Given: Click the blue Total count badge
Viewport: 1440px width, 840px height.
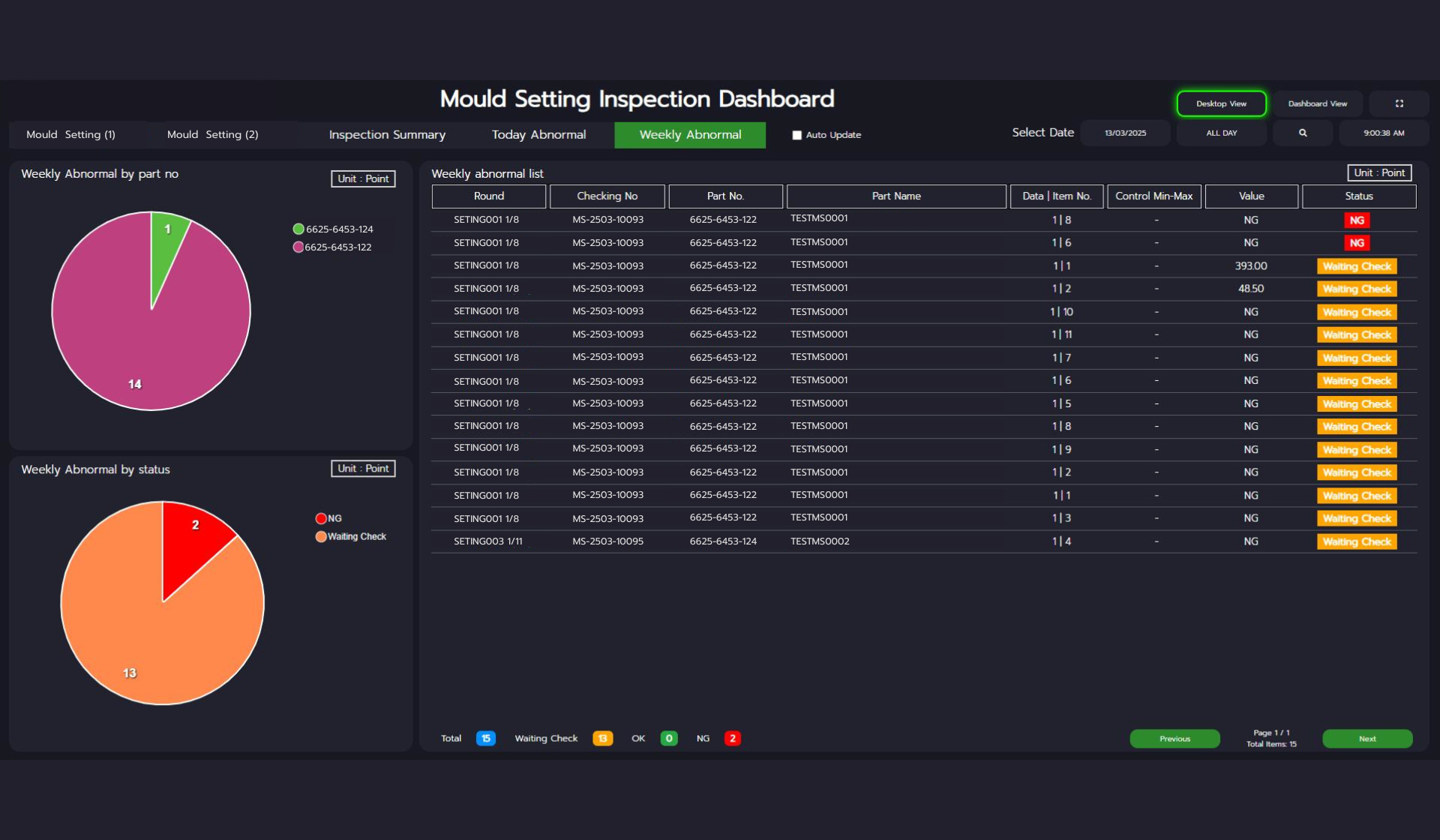Looking at the screenshot, I should coord(485,738).
